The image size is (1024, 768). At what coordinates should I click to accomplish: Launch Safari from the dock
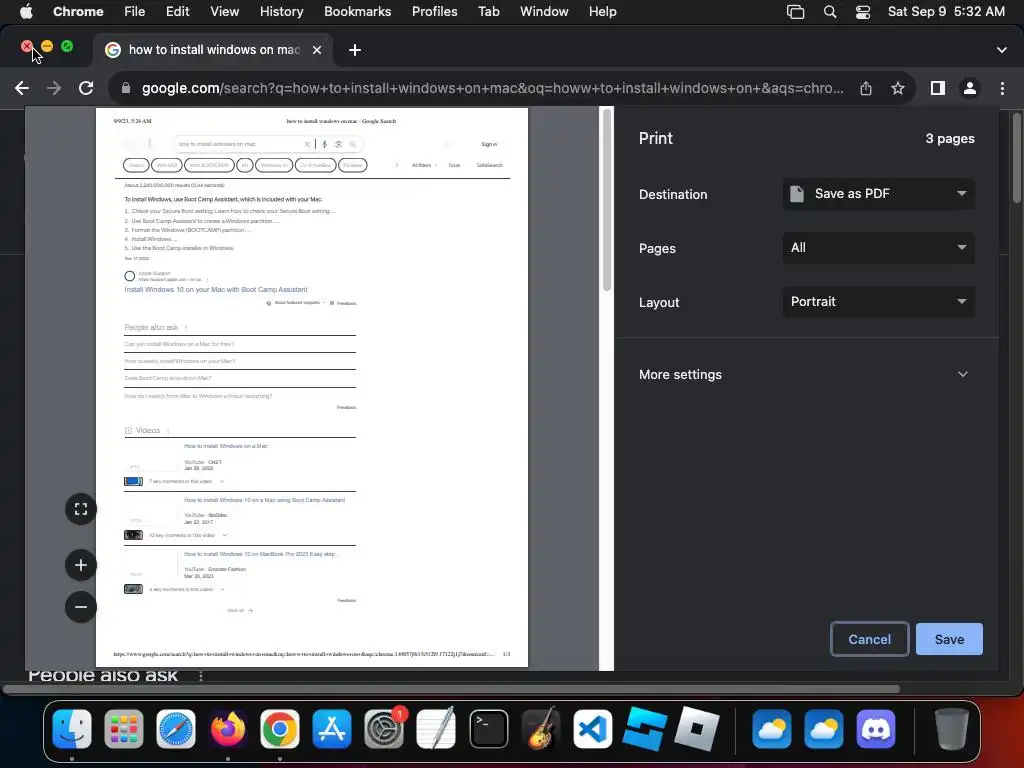176,729
